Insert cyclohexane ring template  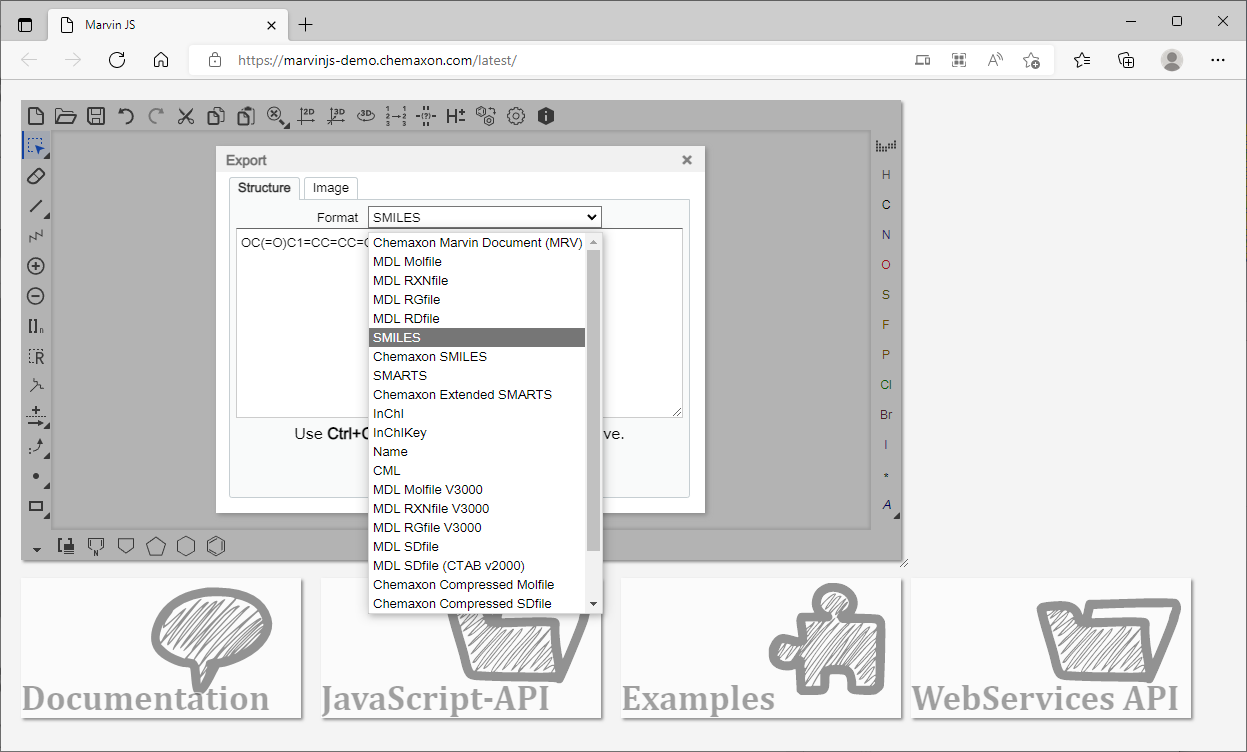(186, 546)
